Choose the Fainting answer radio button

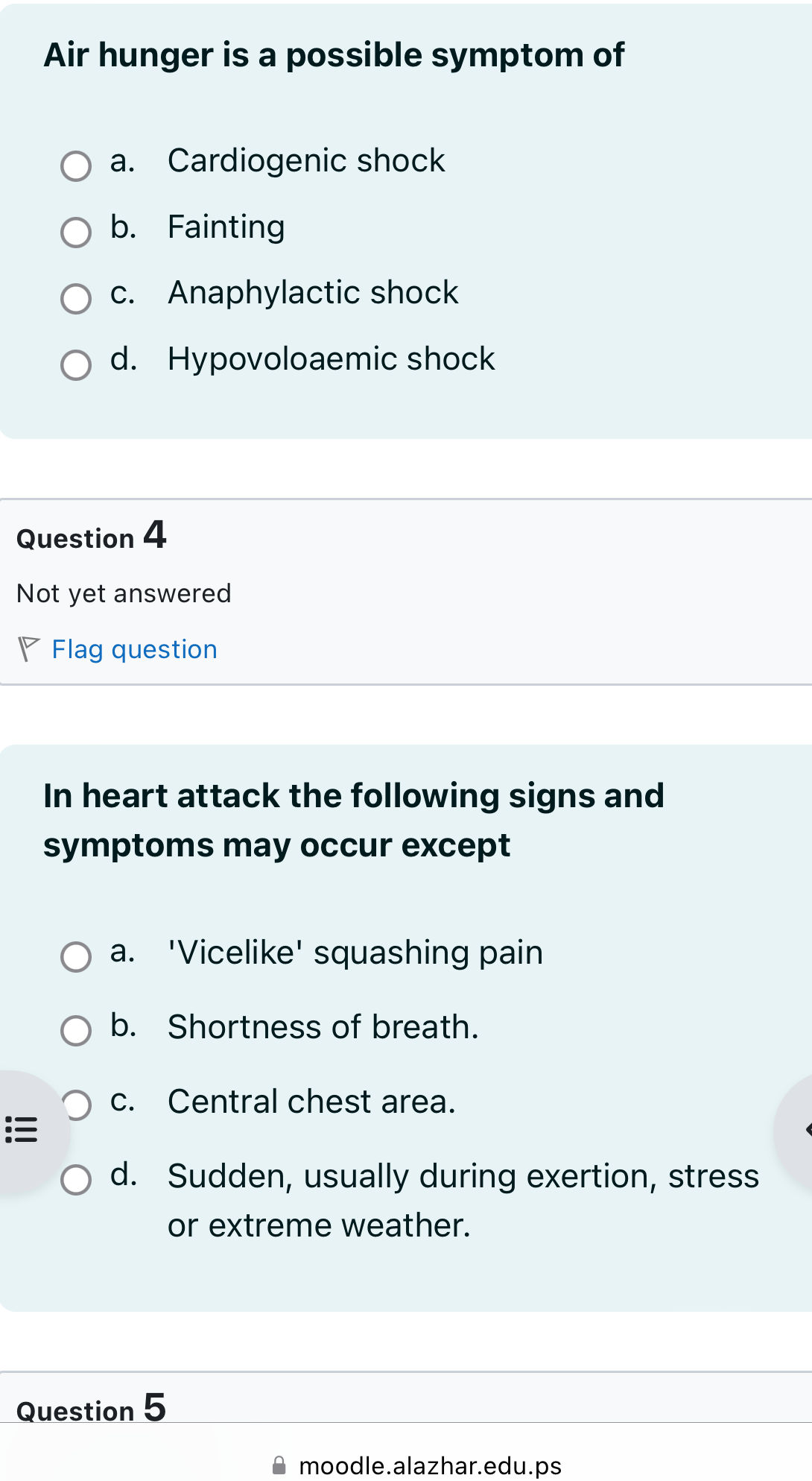pos(76,233)
